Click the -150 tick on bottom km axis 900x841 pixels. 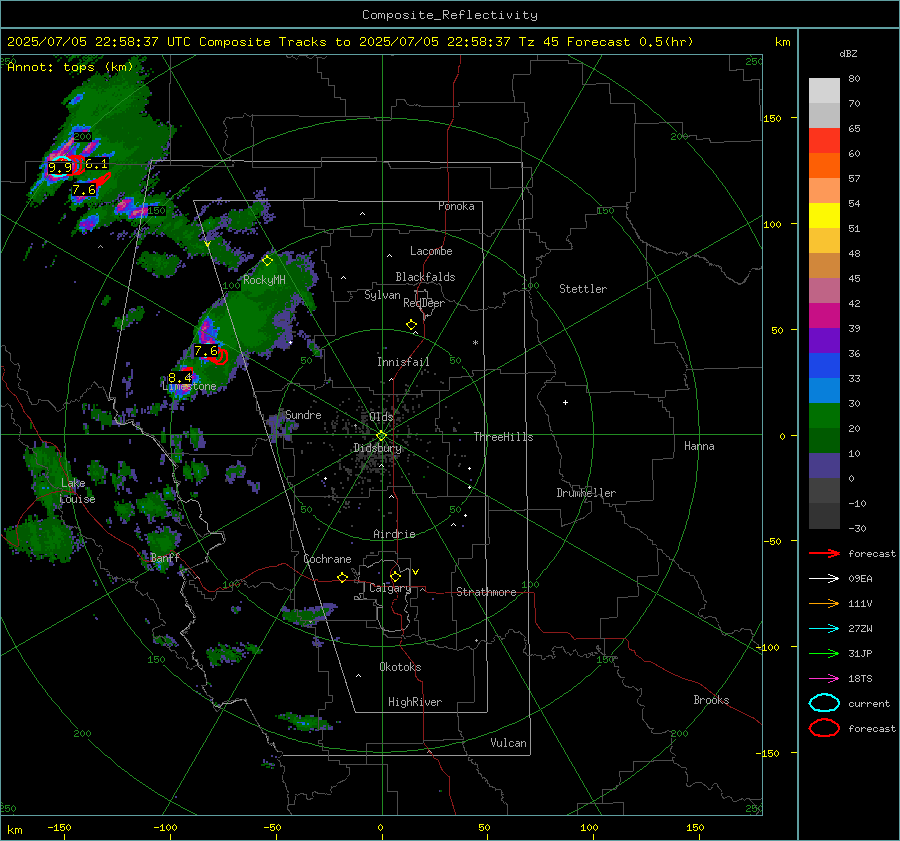59,828
